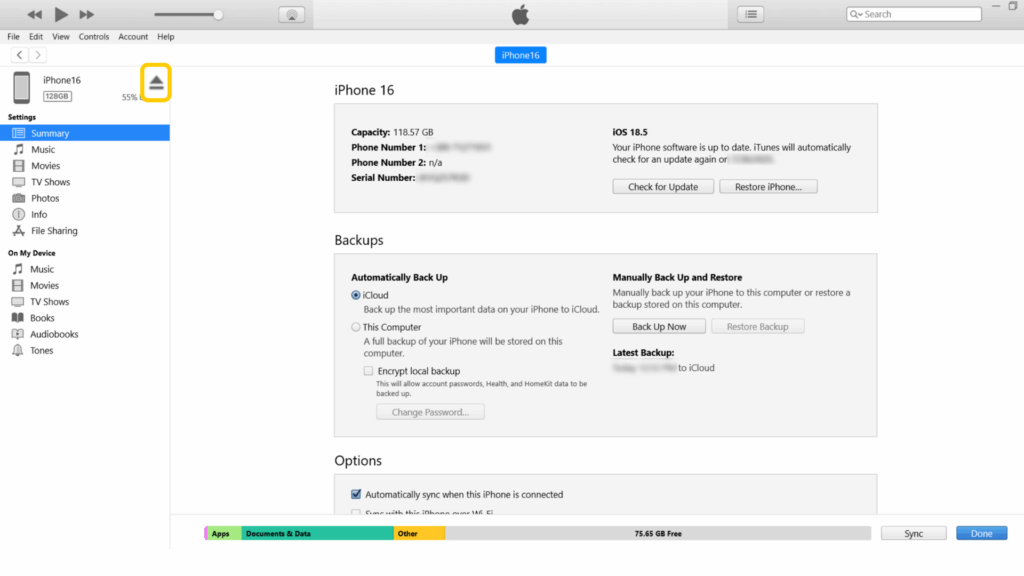Enable Encrypt local backup

point(367,370)
